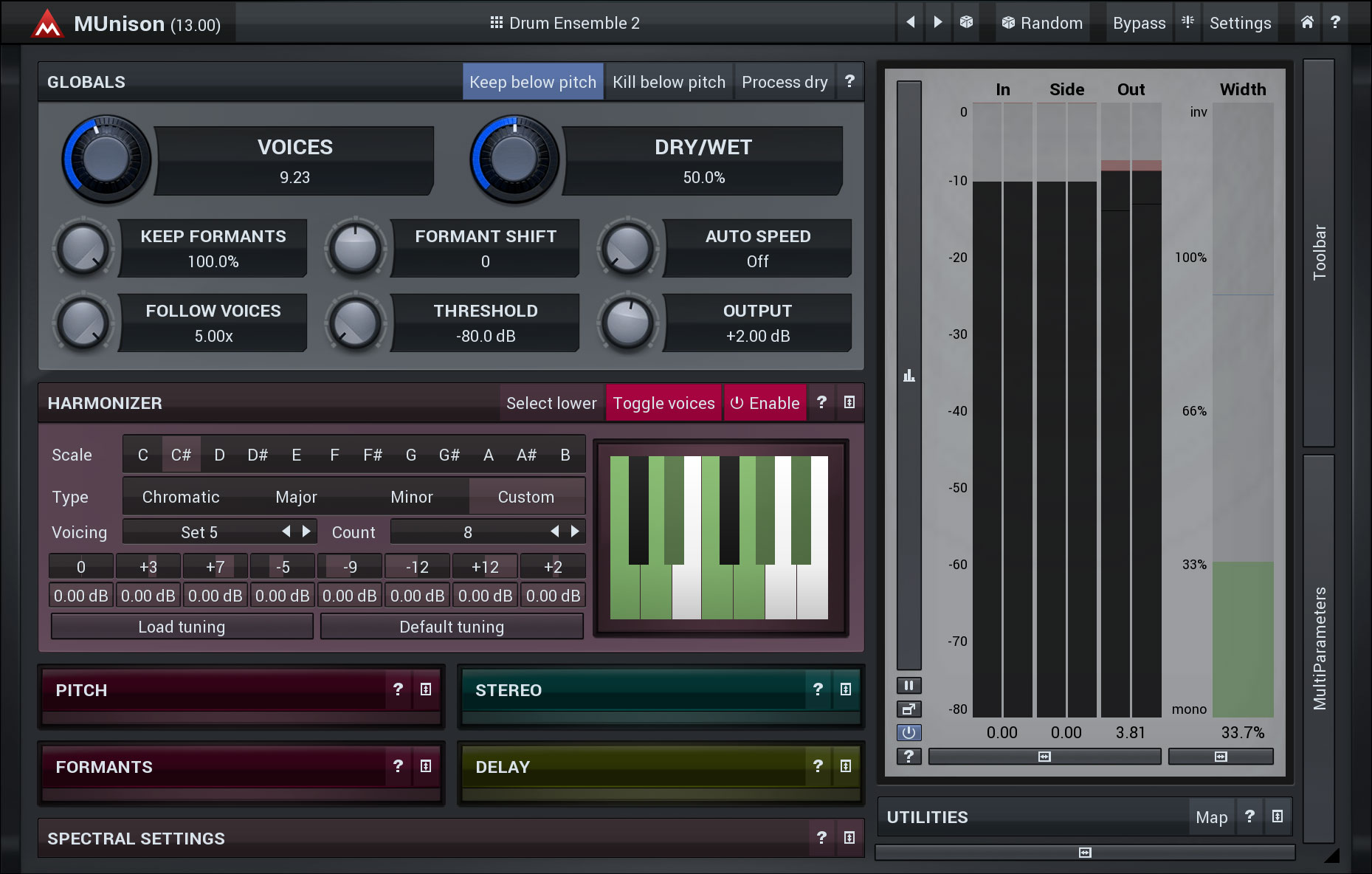Click the Default tuning button

[x=452, y=627]
